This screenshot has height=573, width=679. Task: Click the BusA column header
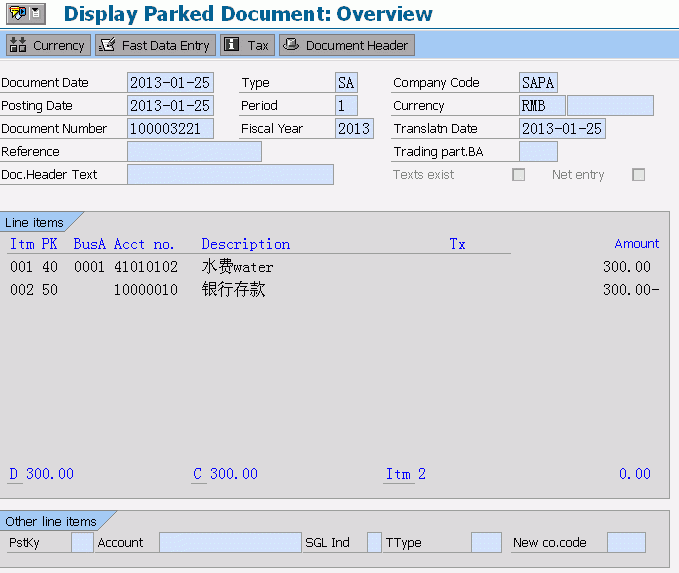pyautogui.click(x=89, y=244)
